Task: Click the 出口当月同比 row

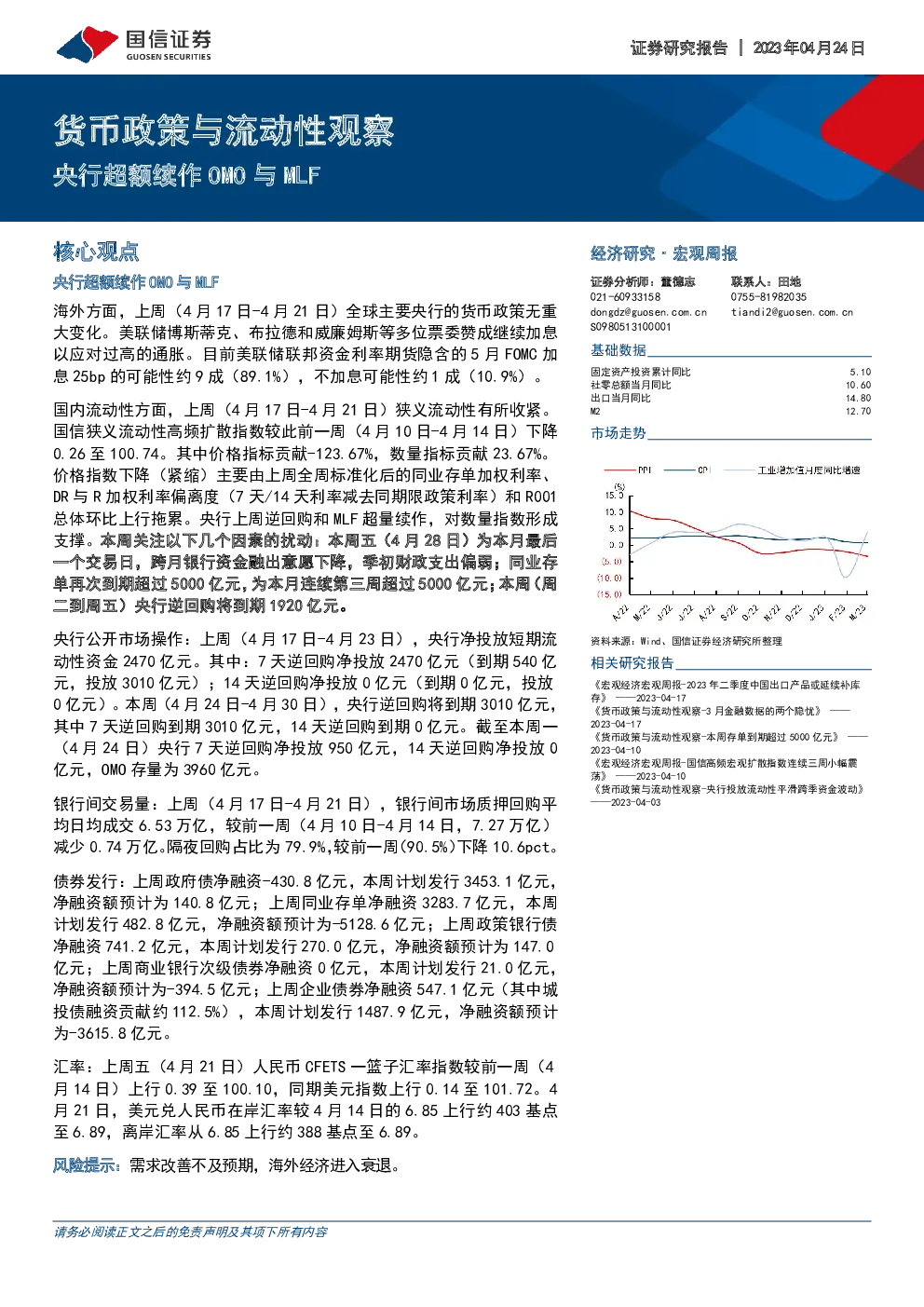Action: coord(730,398)
